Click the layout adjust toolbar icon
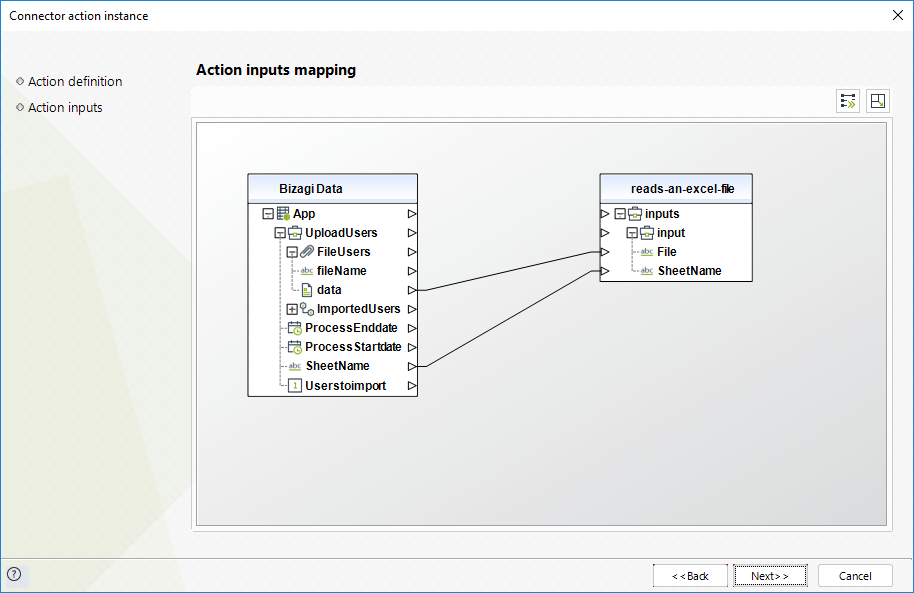The height and width of the screenshot is (593, 914). click(877, 101)
